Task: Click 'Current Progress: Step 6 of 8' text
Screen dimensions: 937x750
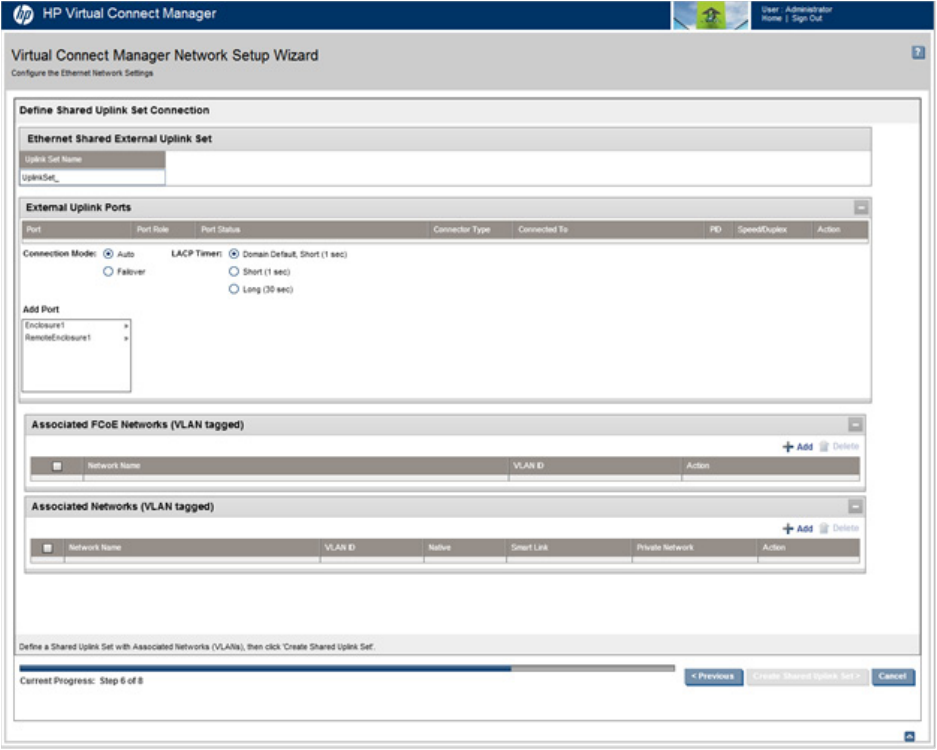Action: coord(81,681)
